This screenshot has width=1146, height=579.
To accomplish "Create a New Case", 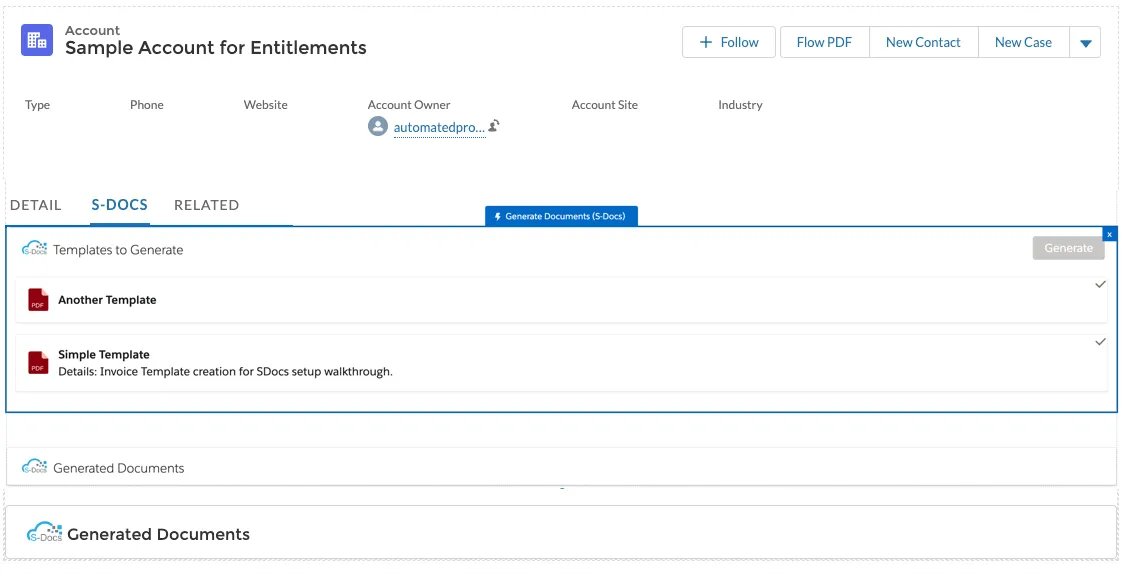I will 1023,42.
